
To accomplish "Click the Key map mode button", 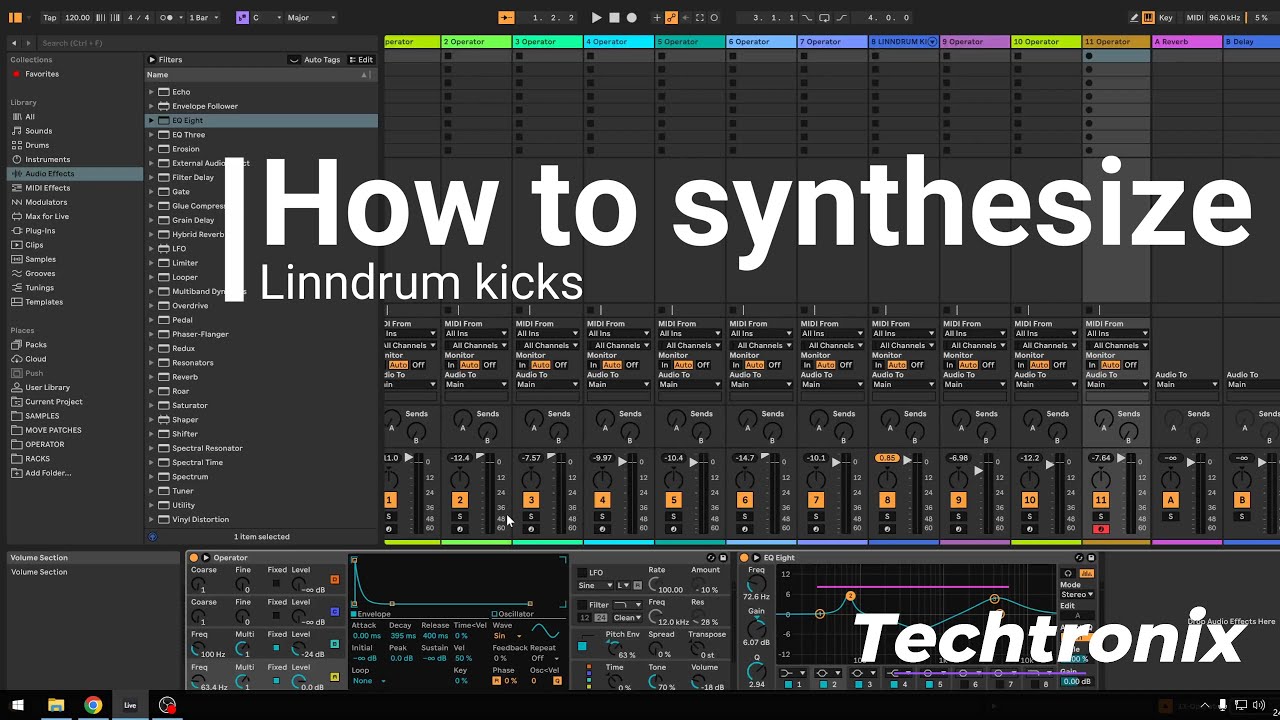I will tap(1166, 17).
